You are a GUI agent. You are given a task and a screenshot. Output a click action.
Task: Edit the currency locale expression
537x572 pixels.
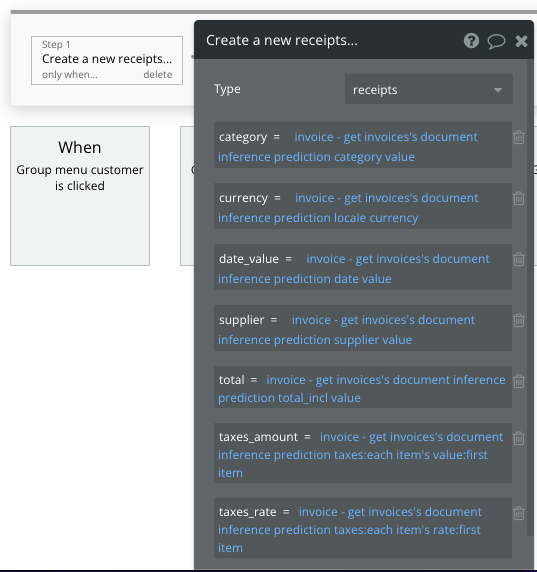tap(348, 208)
